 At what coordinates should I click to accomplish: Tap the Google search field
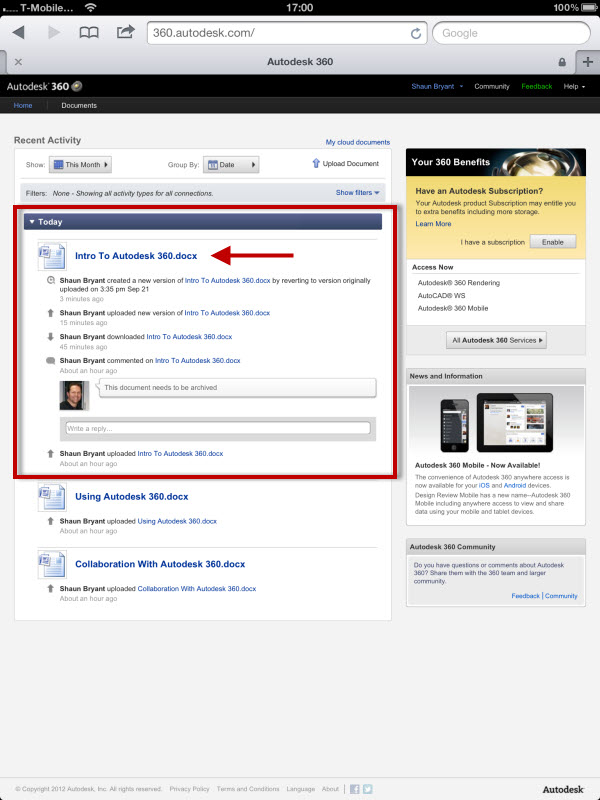[x=511, y=33]
